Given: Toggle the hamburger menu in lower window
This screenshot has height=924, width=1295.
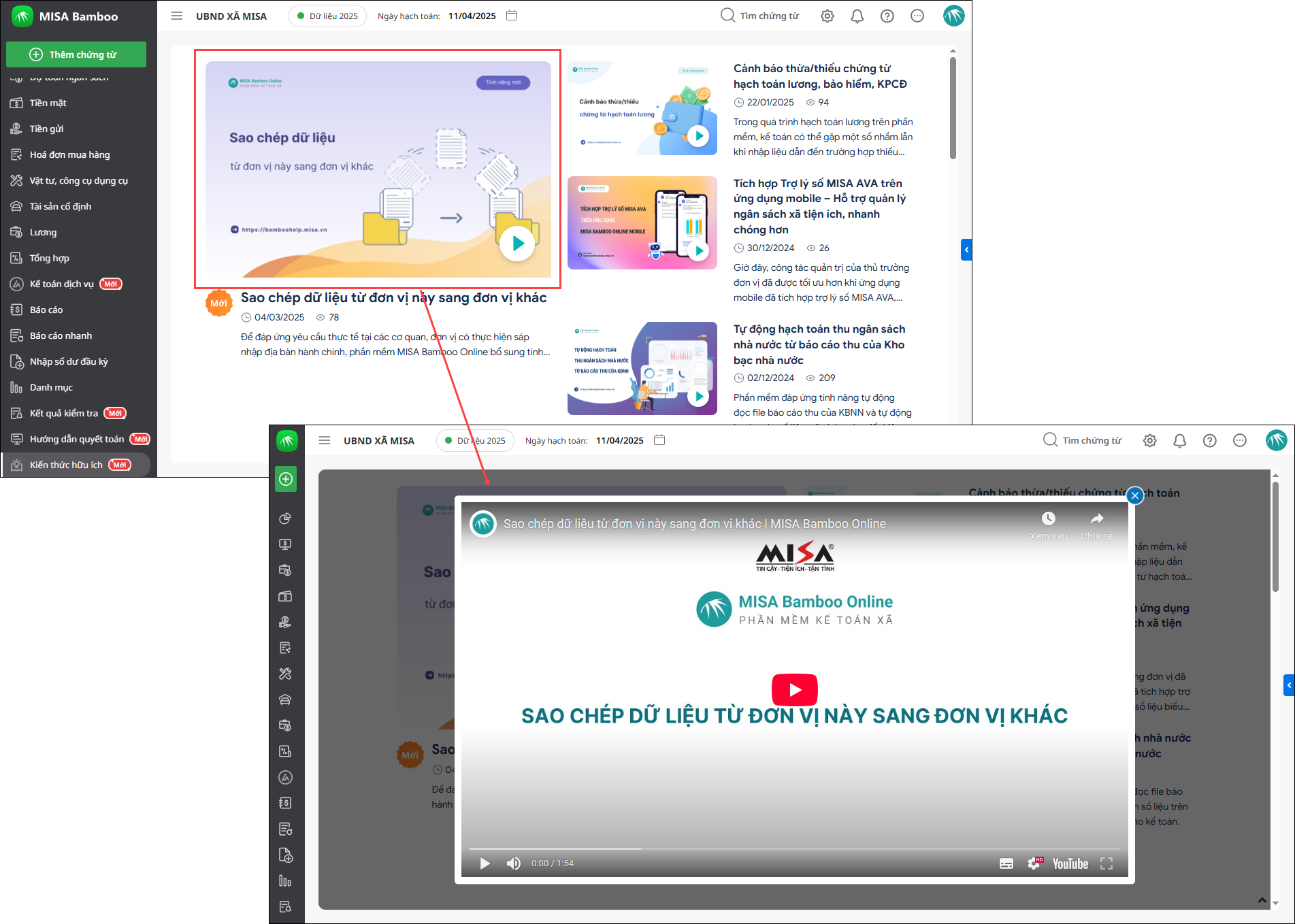Looking at the screenshot, I should [x=325, y=440].
